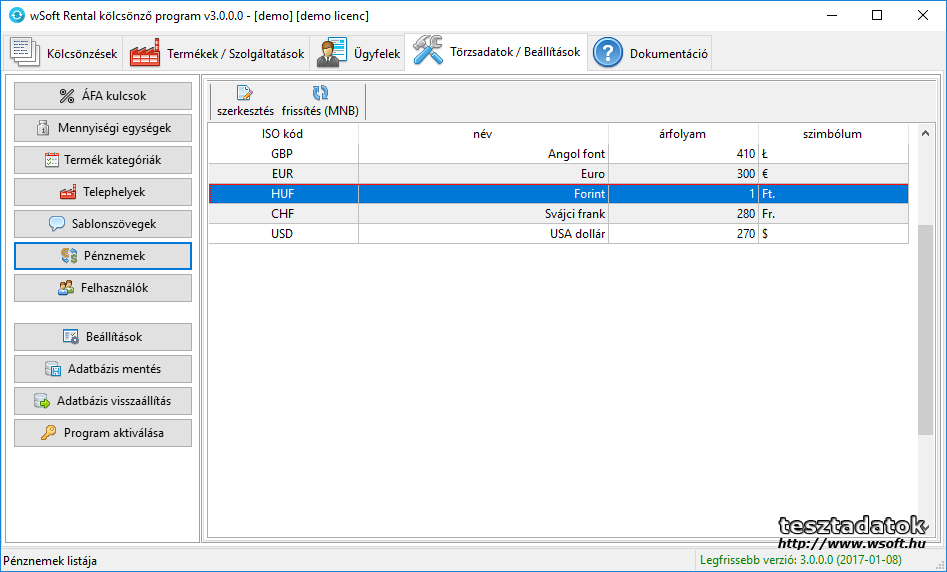Image resolution: width=947 pixels, height=572 pixels.
Task: Open the Dokumentáció tab
Action: coord(649,53)
